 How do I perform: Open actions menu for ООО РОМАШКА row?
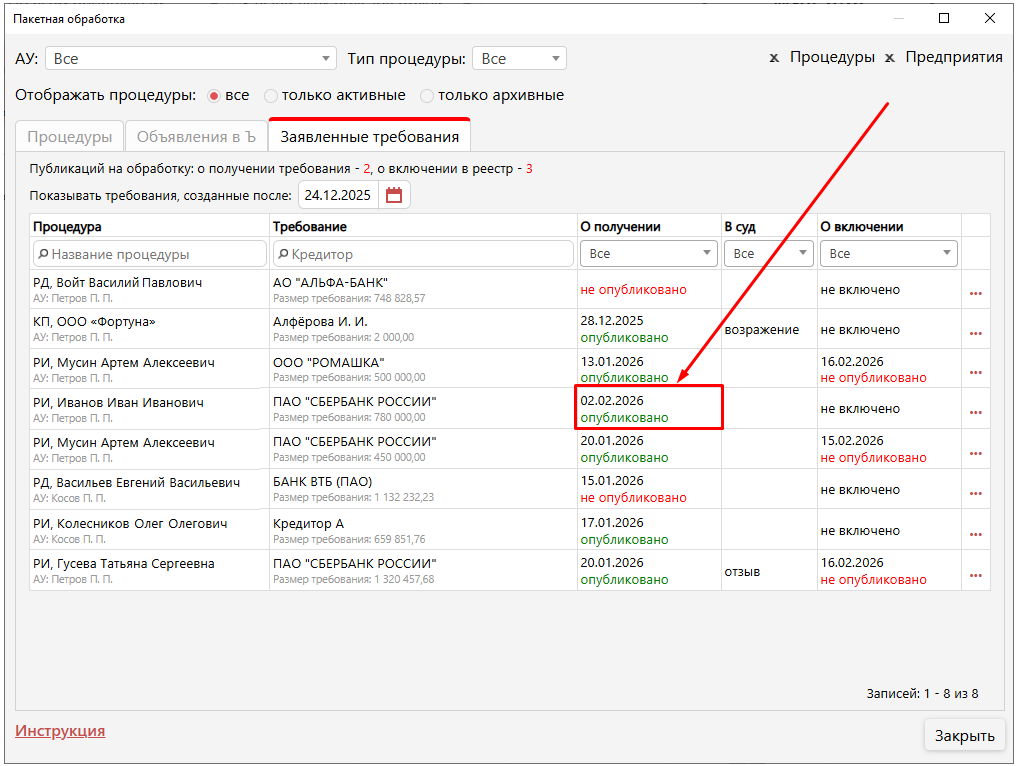coord(975,373)
